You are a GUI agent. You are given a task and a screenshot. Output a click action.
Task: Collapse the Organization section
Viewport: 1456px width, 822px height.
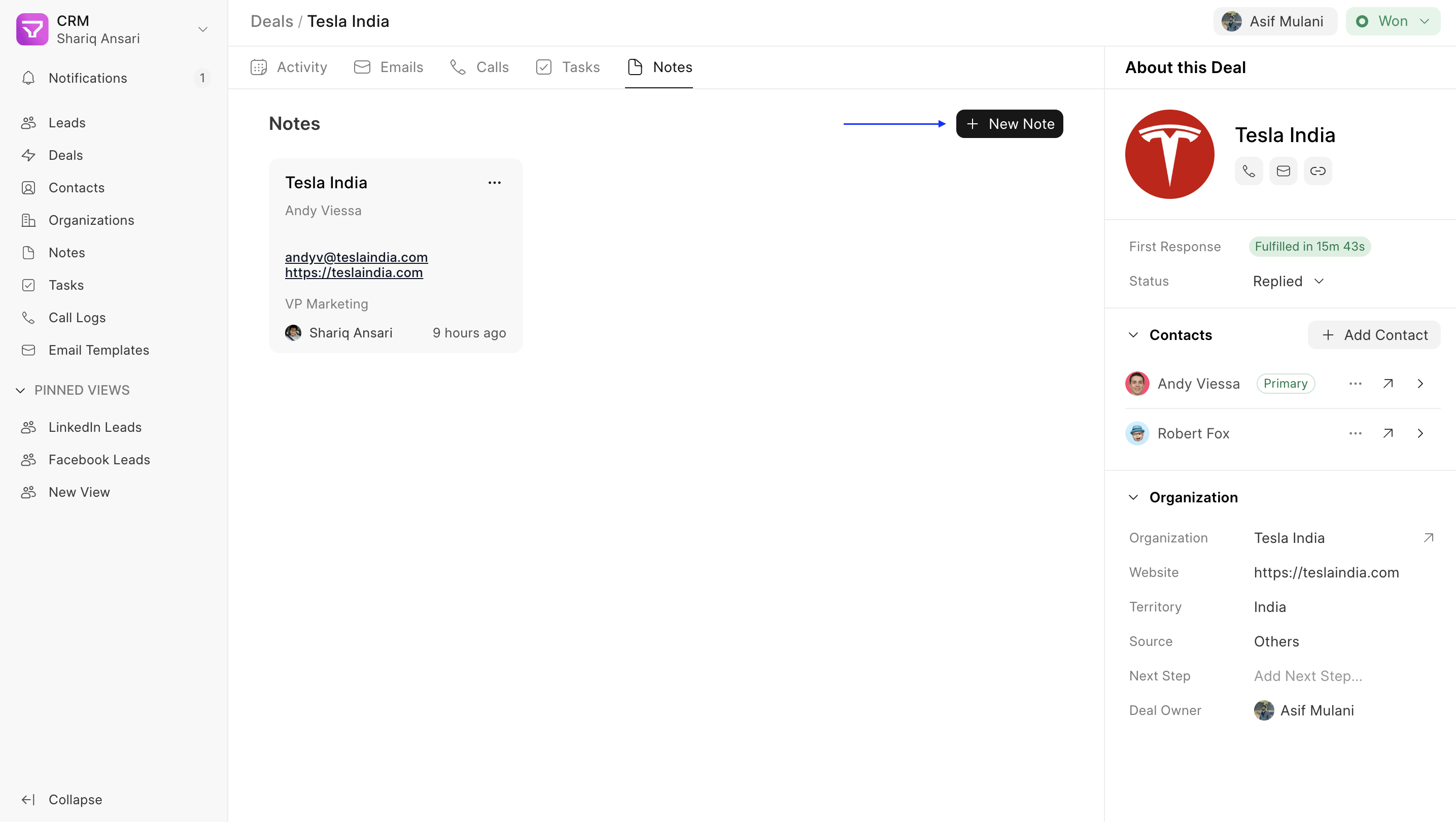(1133, 497)
